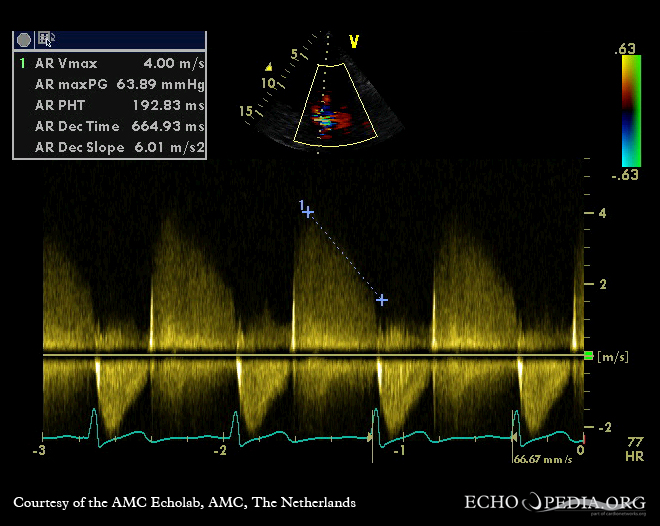Open the measurement worksheet table icon
This screenshot has height=526, width=660.
coord(46,39)
